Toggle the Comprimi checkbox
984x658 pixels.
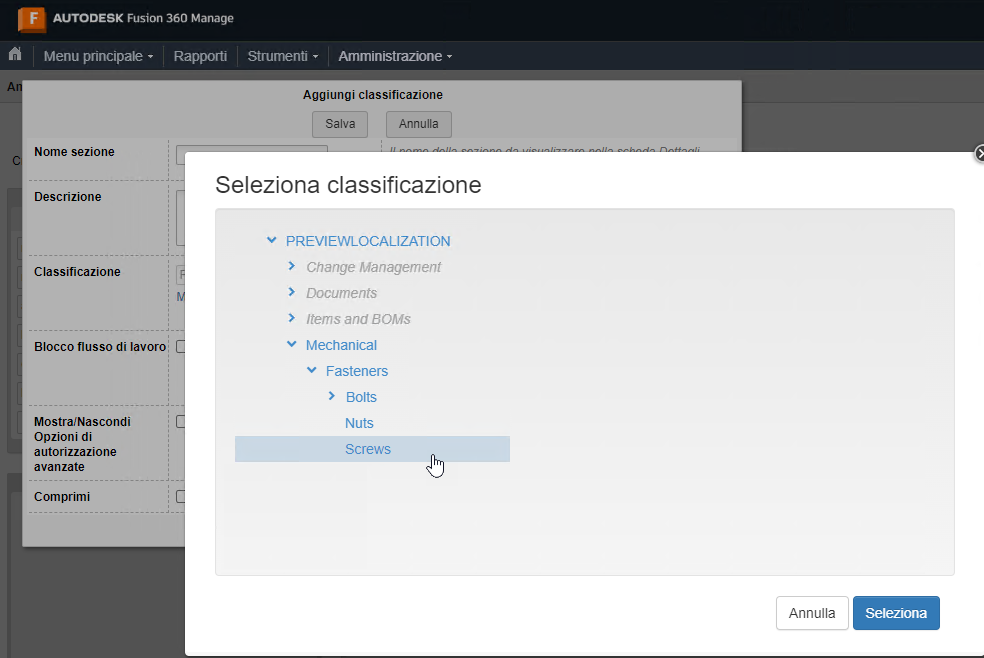[181, 494]
